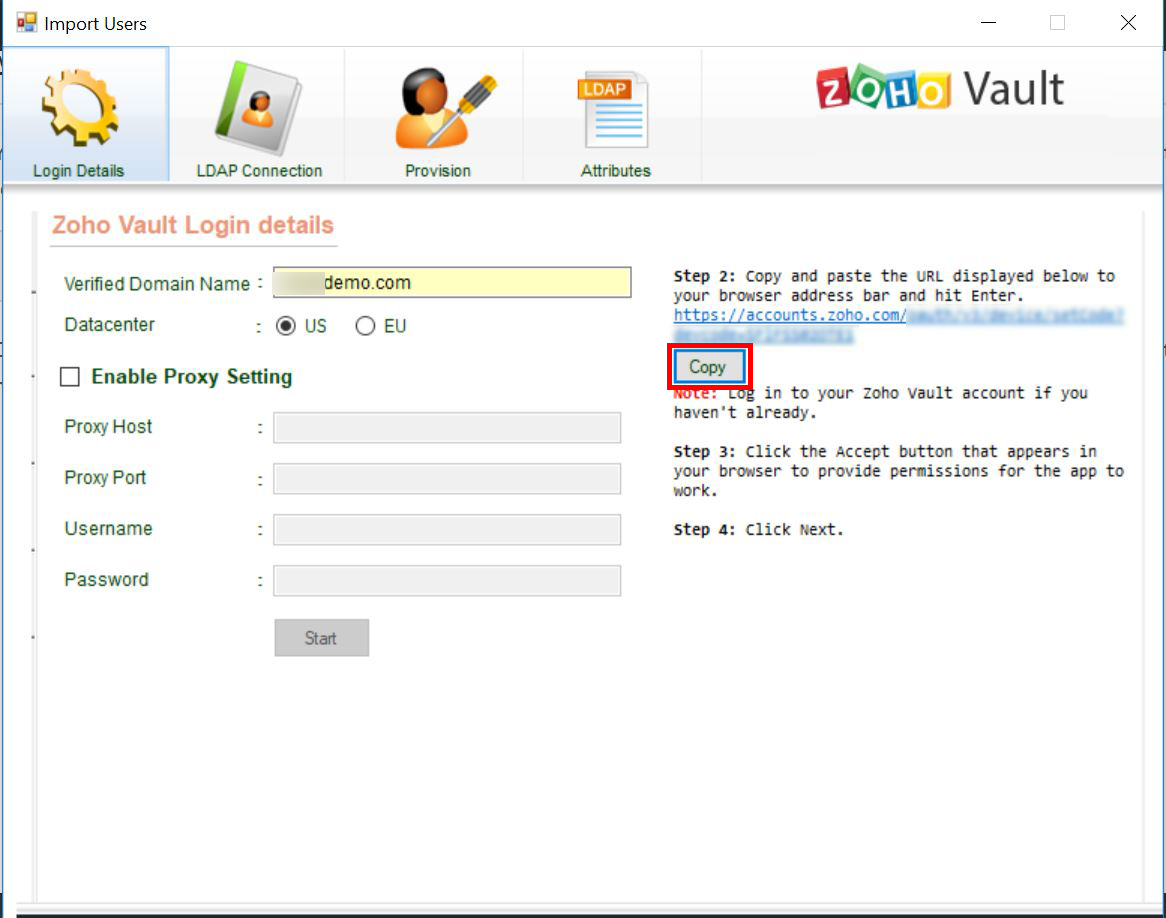Click the Step 4: Click Next text
Viewport: 1166px width, 918px height.
758,530
